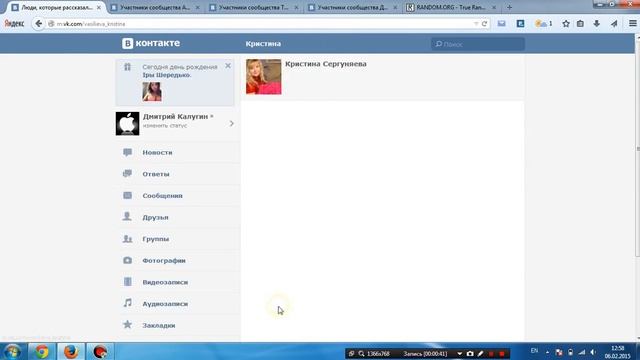
Task: Open the bookmarks list clipboard icon
Action: 580,24
